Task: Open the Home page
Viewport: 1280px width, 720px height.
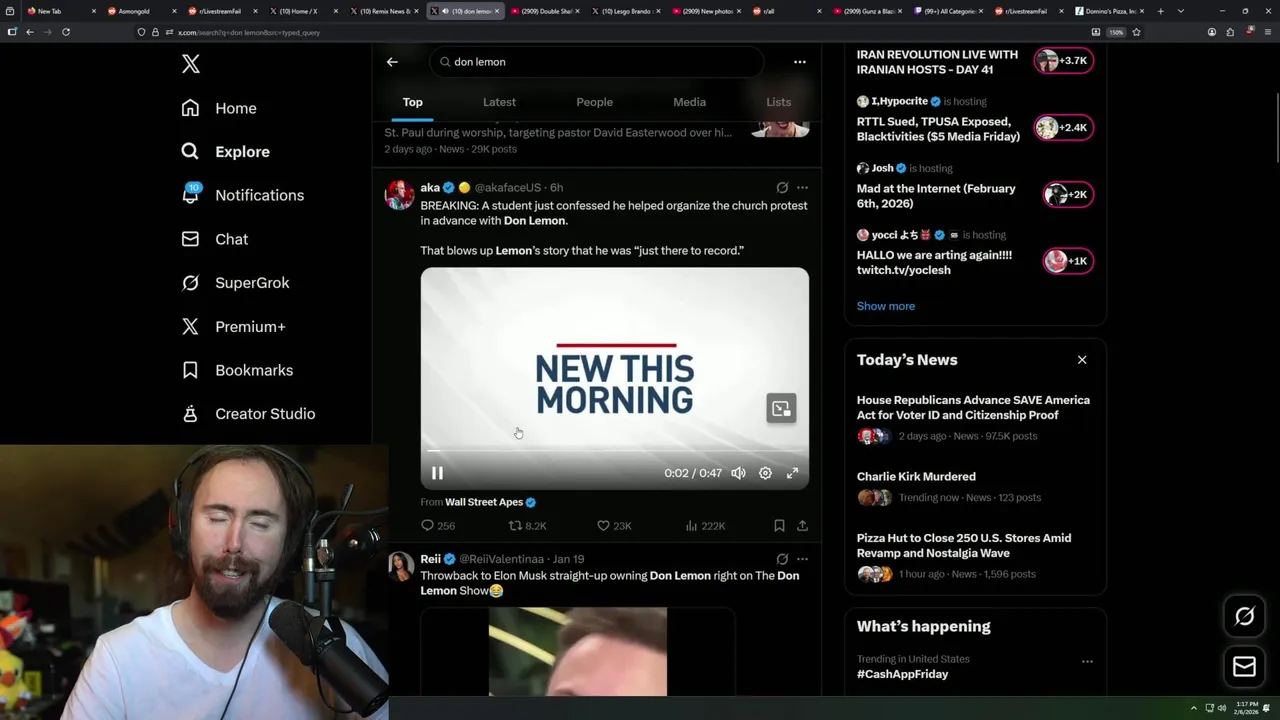Action: (x=219, y=108)
